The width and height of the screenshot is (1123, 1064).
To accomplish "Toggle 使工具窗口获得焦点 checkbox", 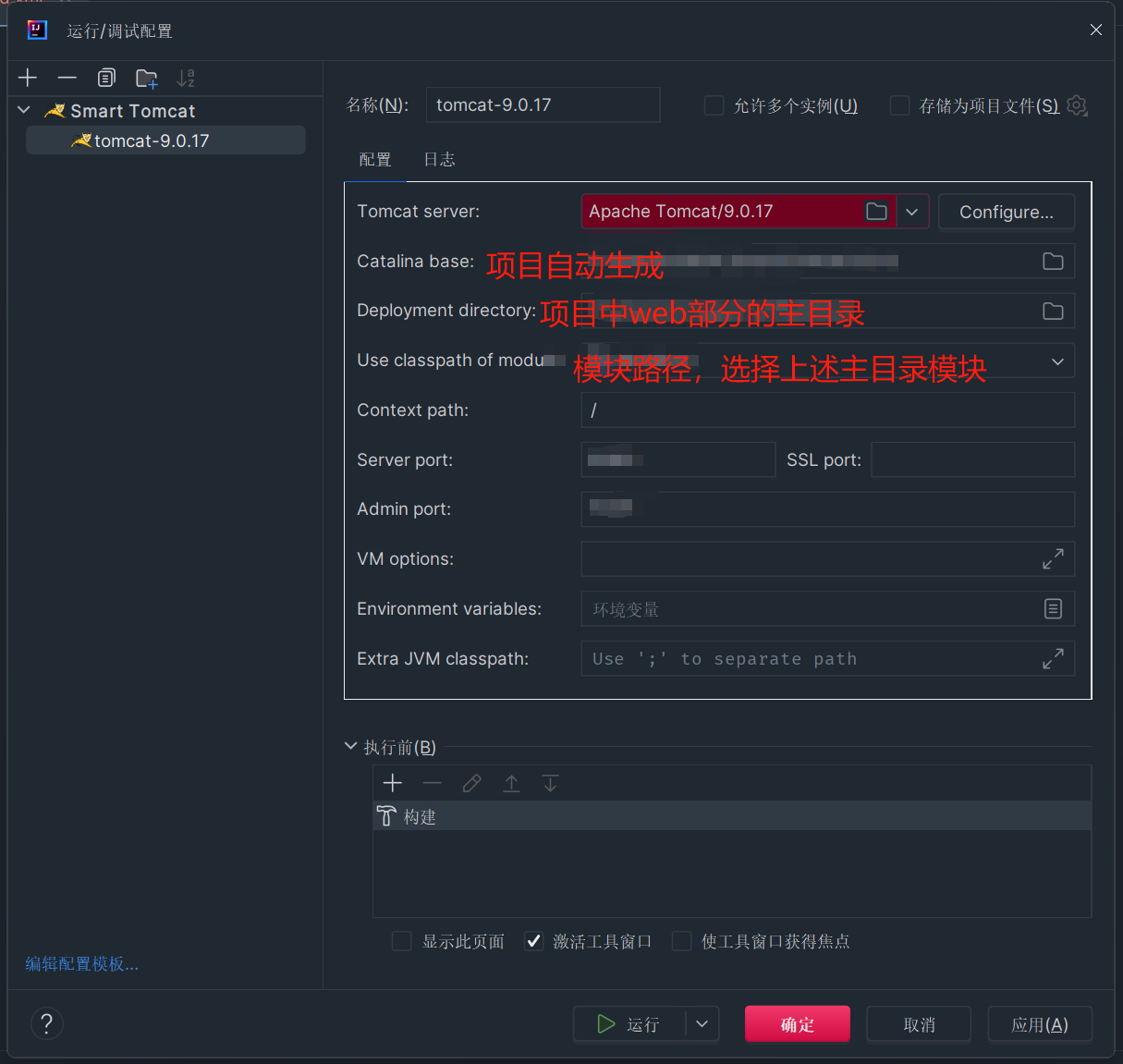I will coord(681,941).
